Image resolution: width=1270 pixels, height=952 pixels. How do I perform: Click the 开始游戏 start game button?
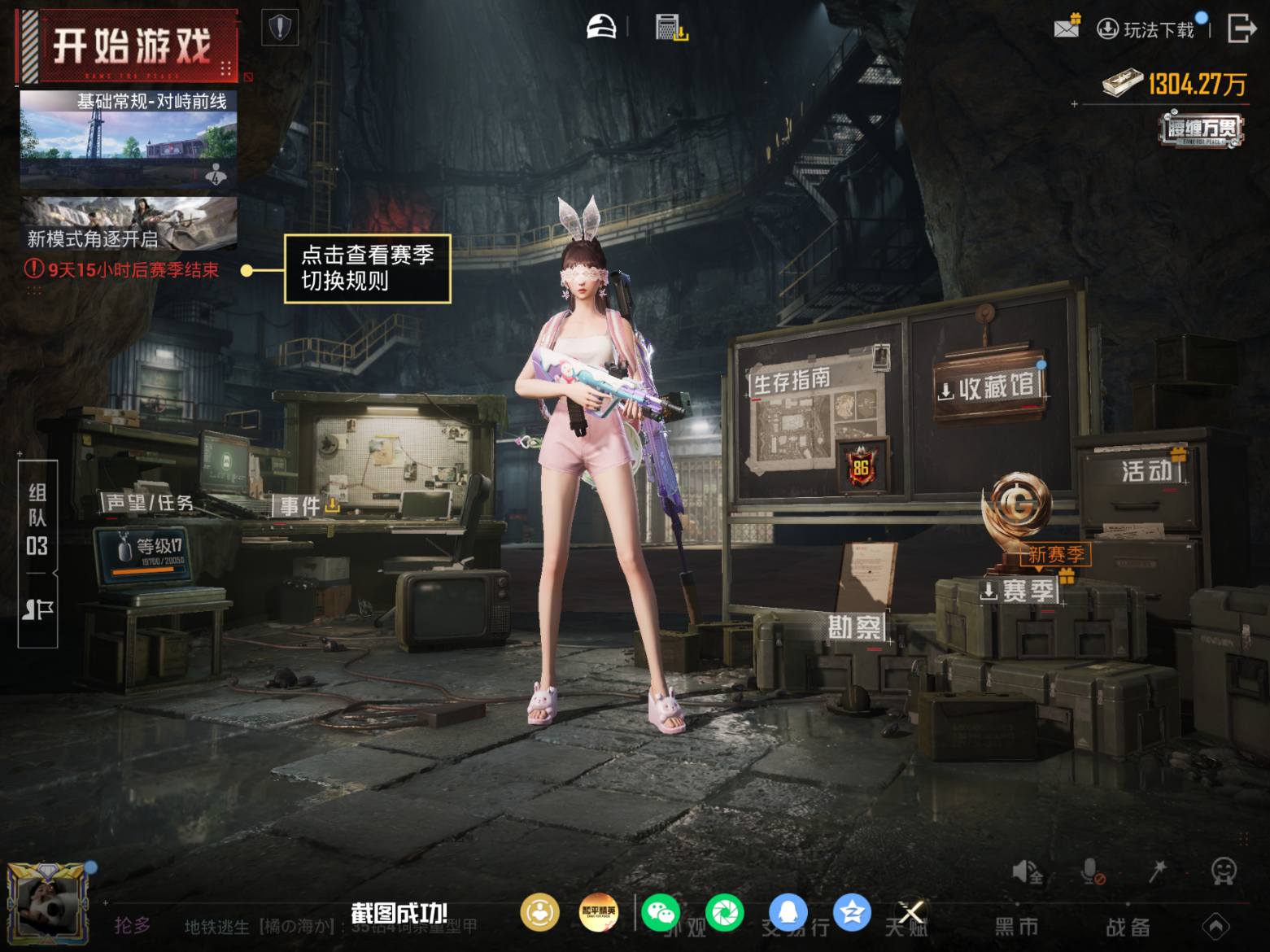pos(126,45)
